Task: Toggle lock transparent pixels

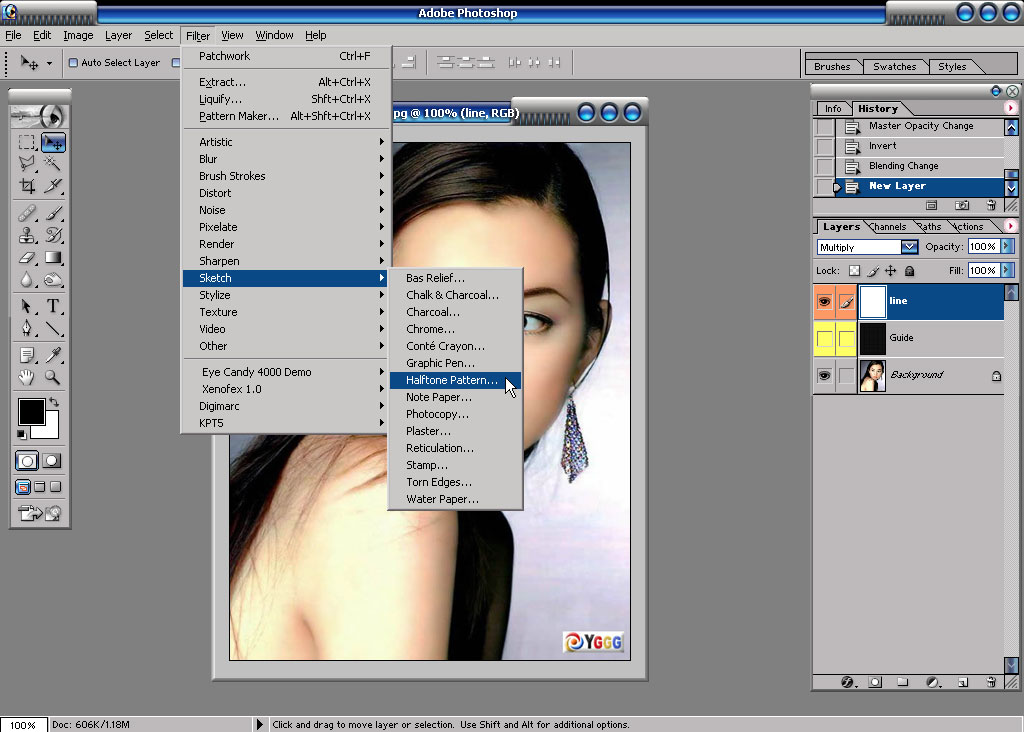Action: 854,271
